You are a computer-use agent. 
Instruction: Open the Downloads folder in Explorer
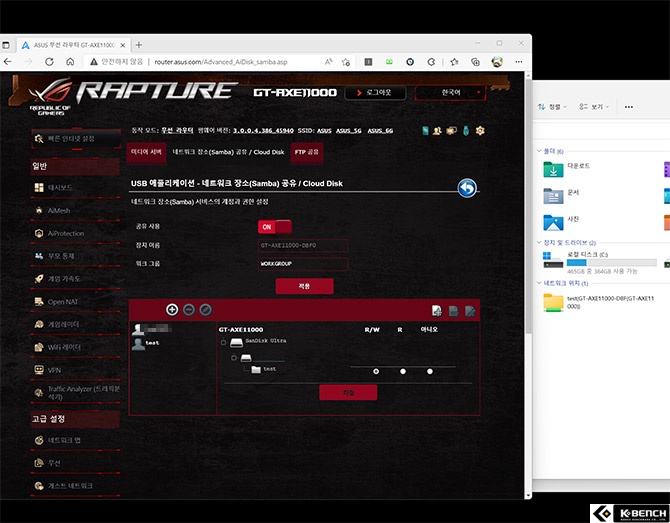(566, 168)
